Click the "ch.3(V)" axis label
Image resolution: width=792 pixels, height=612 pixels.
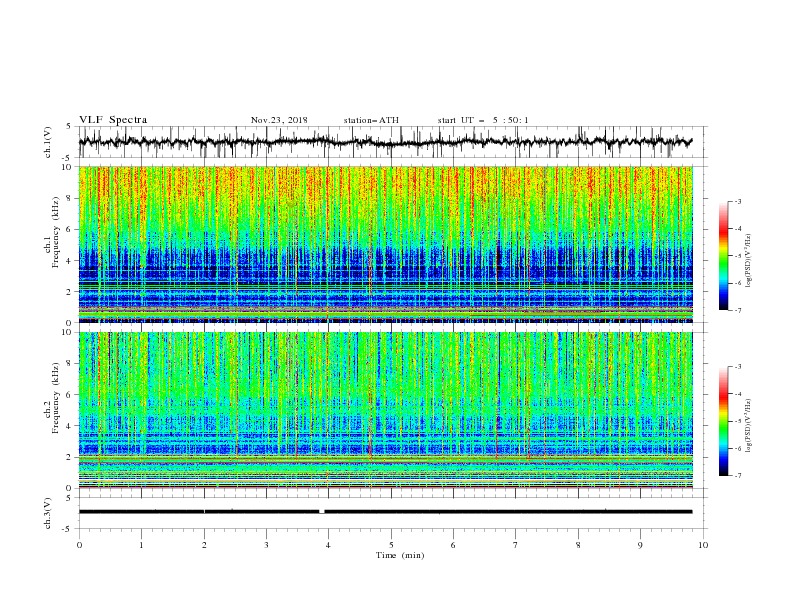[x=48, y=513]
